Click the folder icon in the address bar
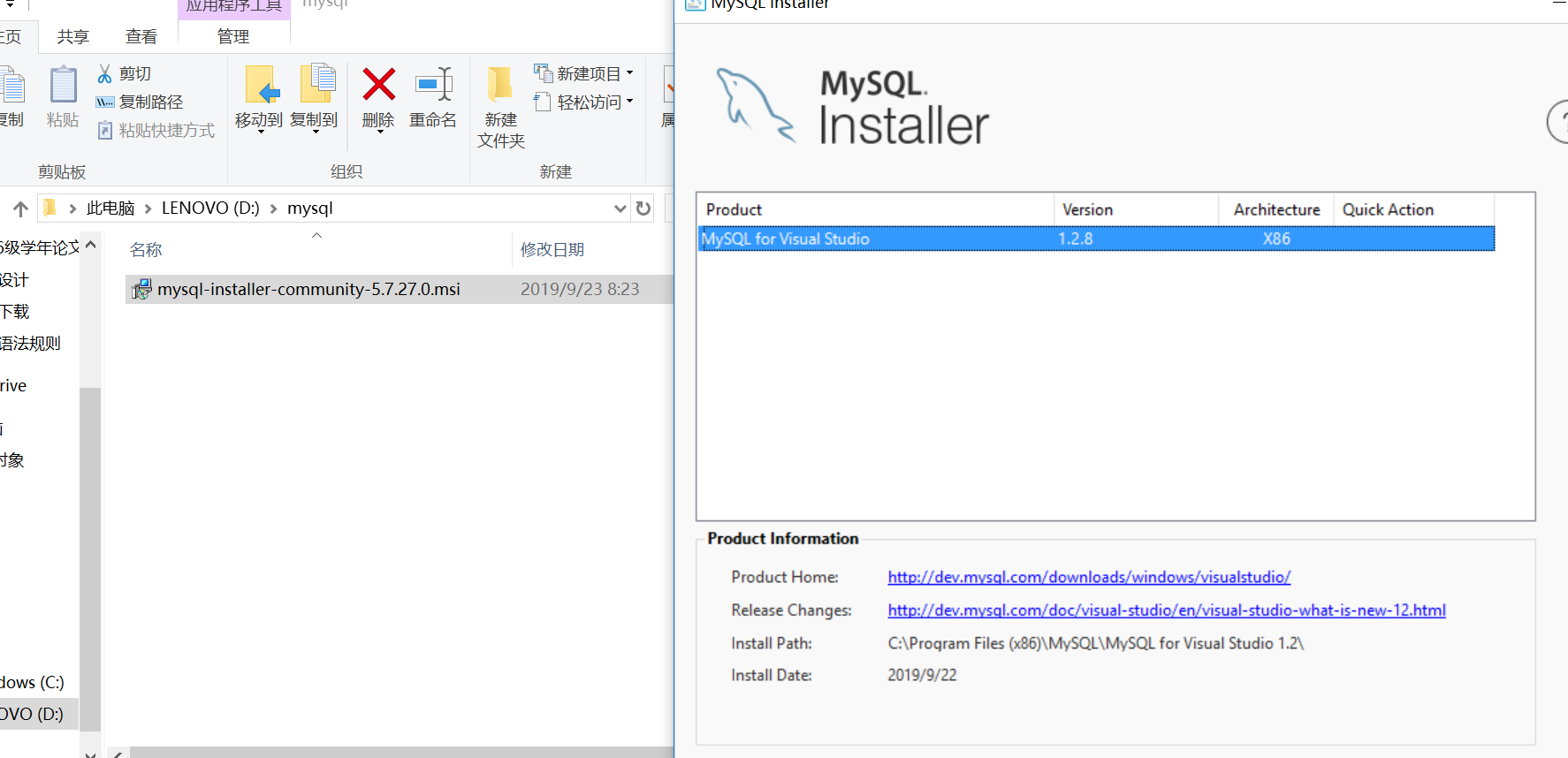 (x=50, y=208)
